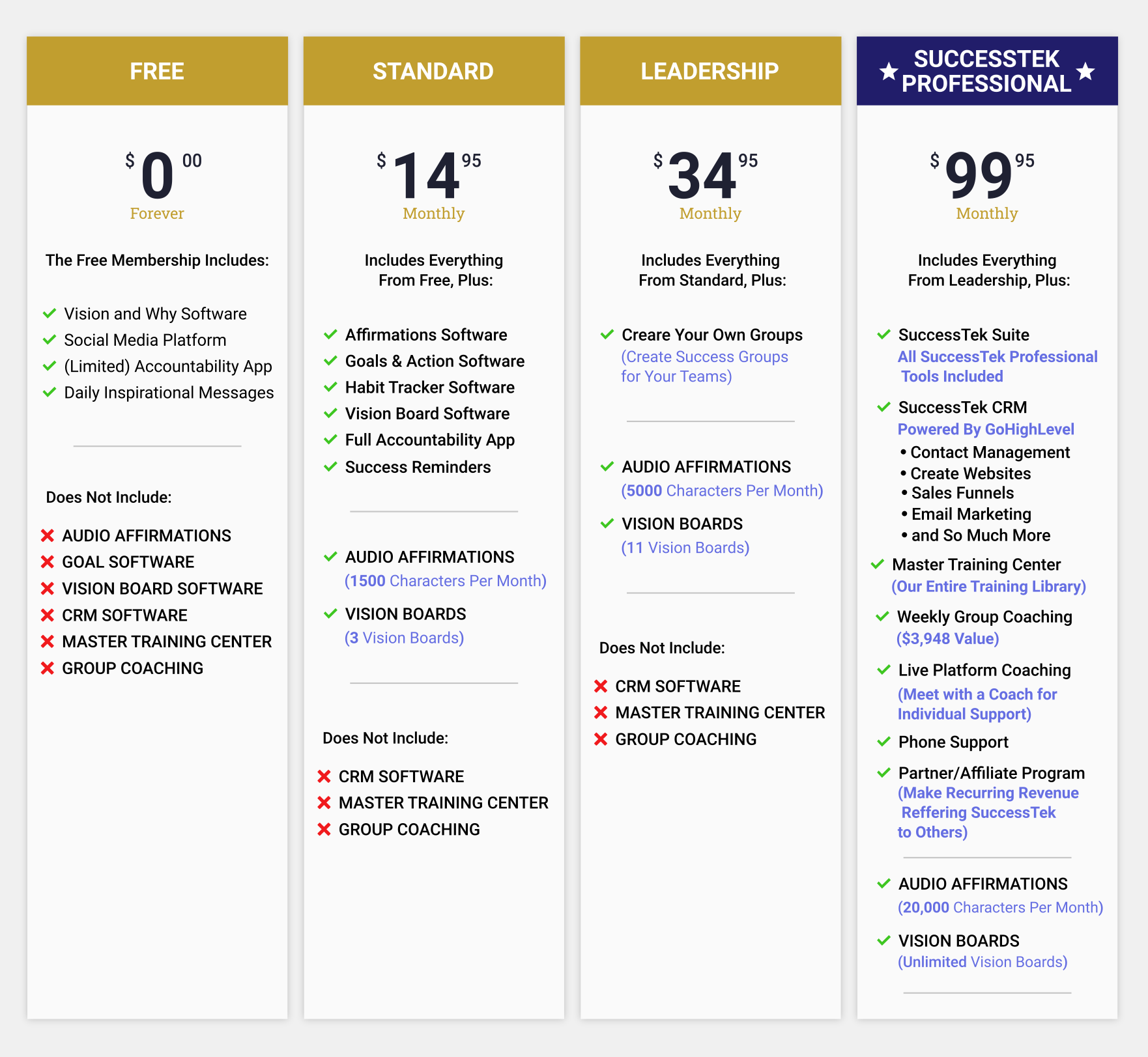Click the green check next to Phone Support
Screen dimensions: 1148x1057
pos(883,742)
